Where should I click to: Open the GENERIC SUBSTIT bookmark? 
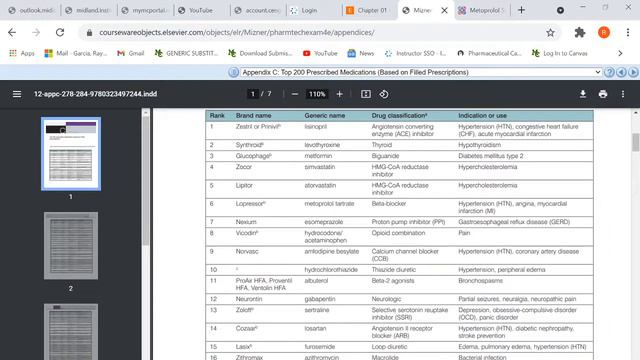(x=187, y=53)
